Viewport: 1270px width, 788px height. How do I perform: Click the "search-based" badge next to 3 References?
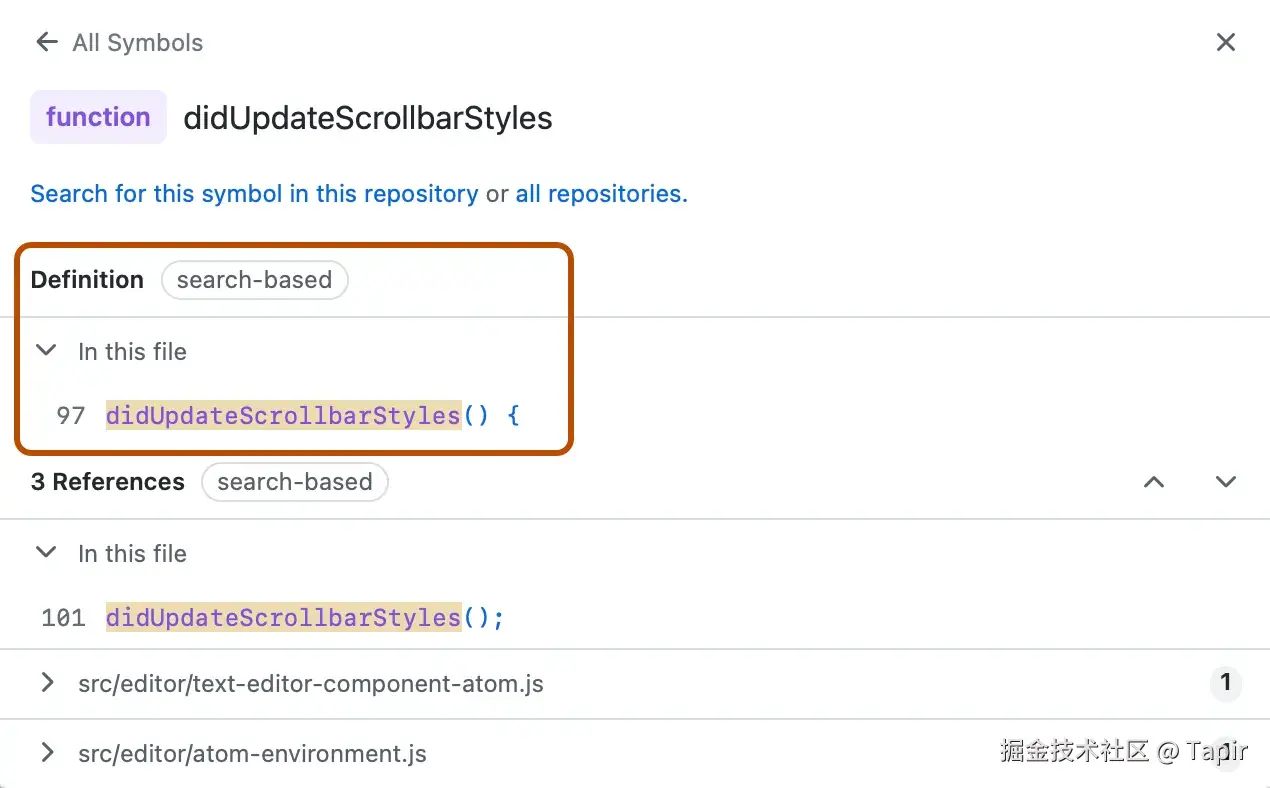pos(294,482)
